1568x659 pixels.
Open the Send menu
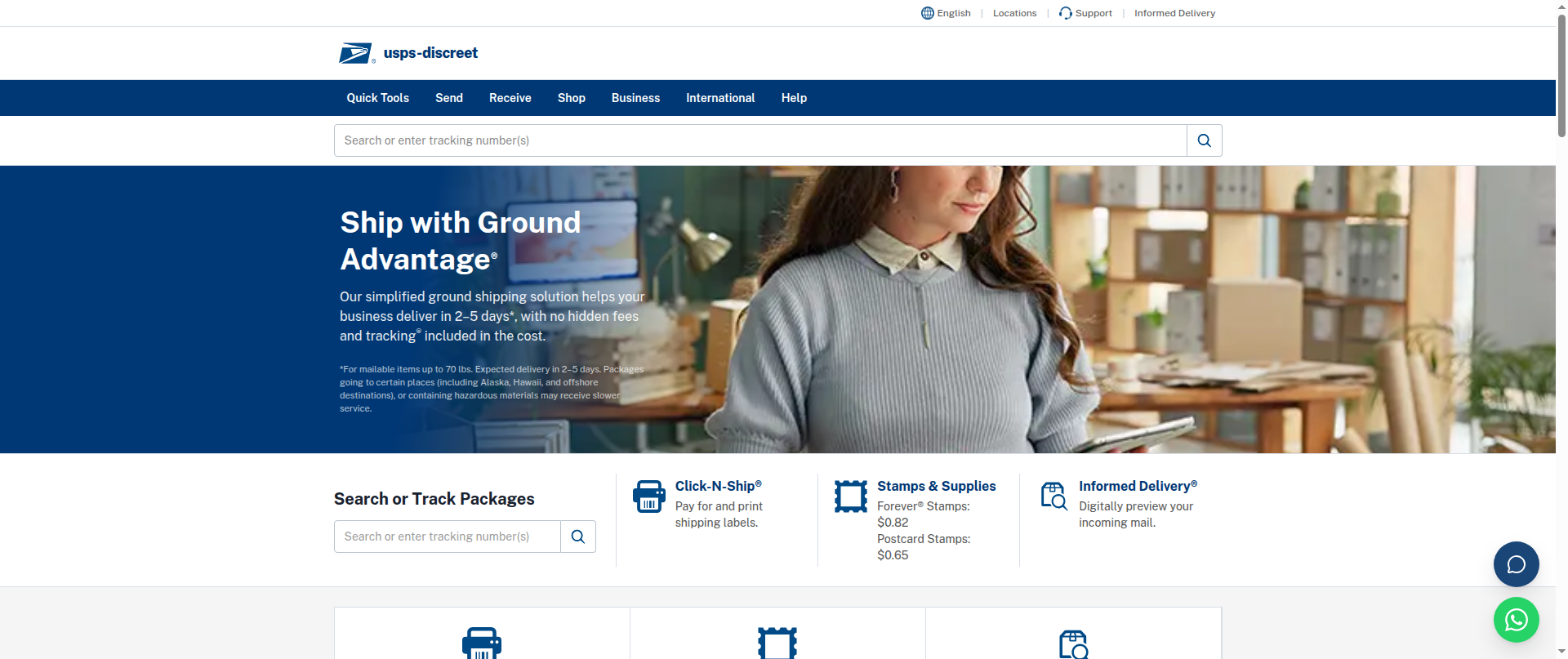[449, 98]
